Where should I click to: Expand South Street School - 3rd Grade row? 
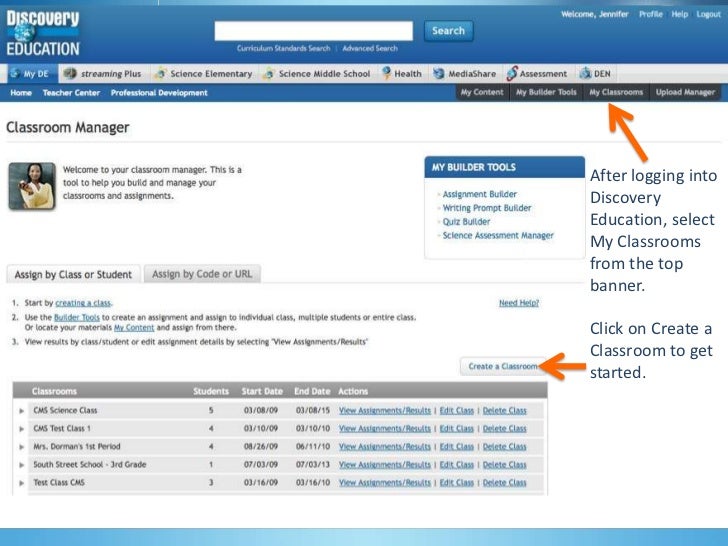pyautogui.click(x=21, y=465)
